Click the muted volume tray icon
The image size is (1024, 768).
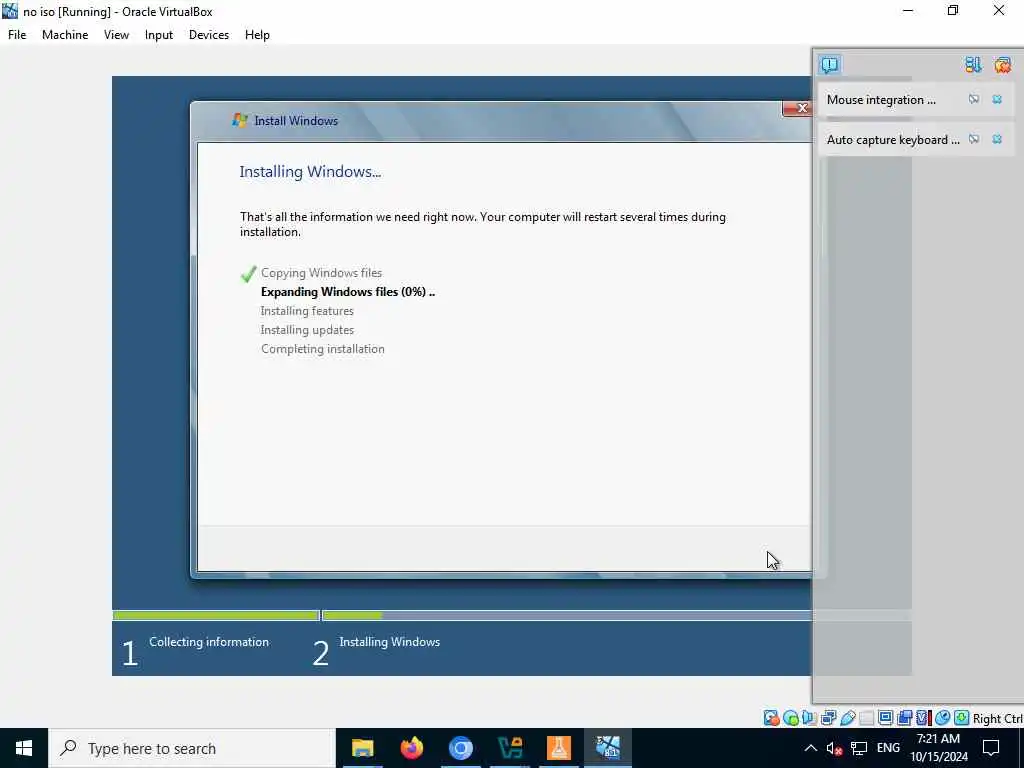[x=834, y=748]
